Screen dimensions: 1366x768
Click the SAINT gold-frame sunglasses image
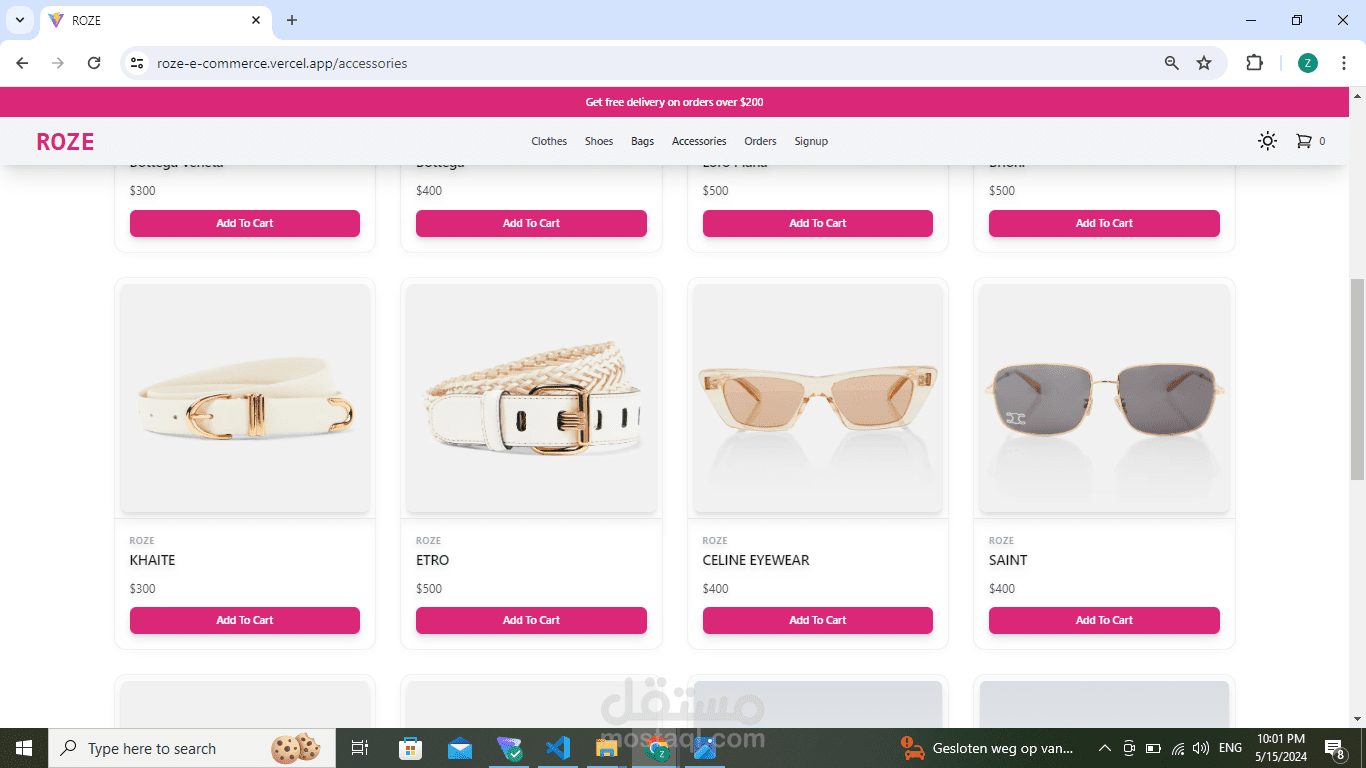pos(1104,399)
